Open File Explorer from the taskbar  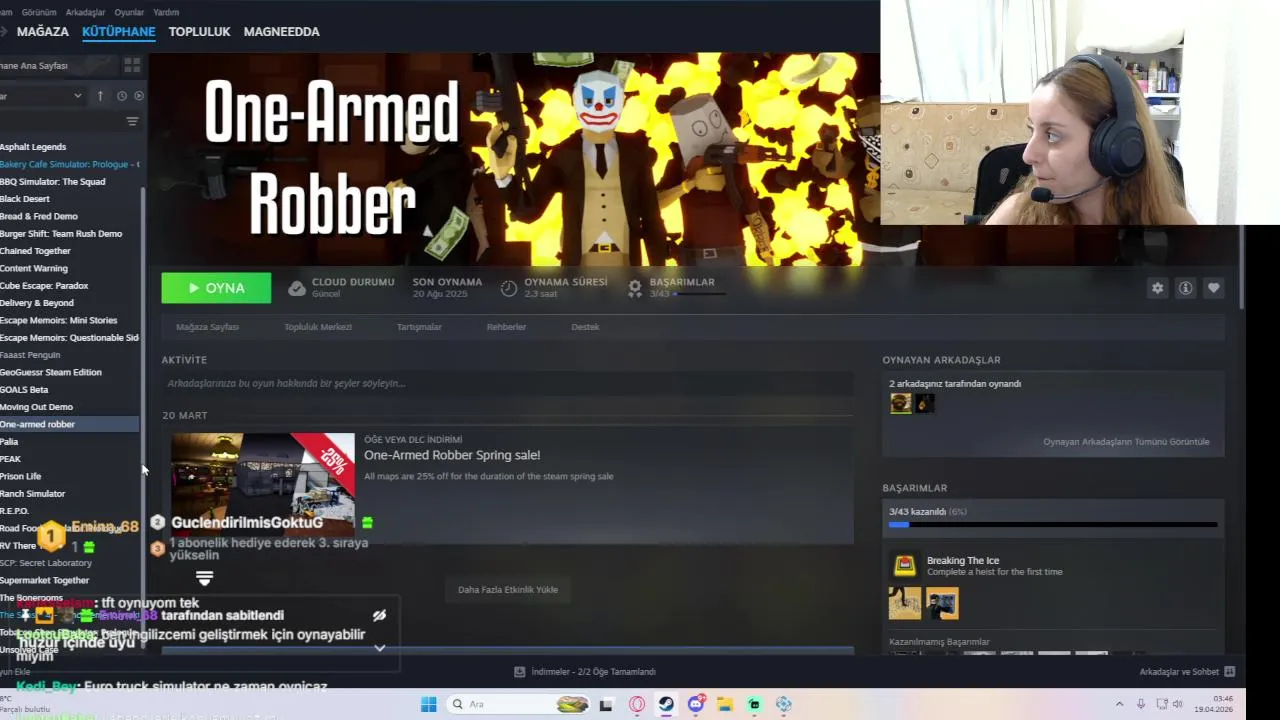(x=724, y=704)
